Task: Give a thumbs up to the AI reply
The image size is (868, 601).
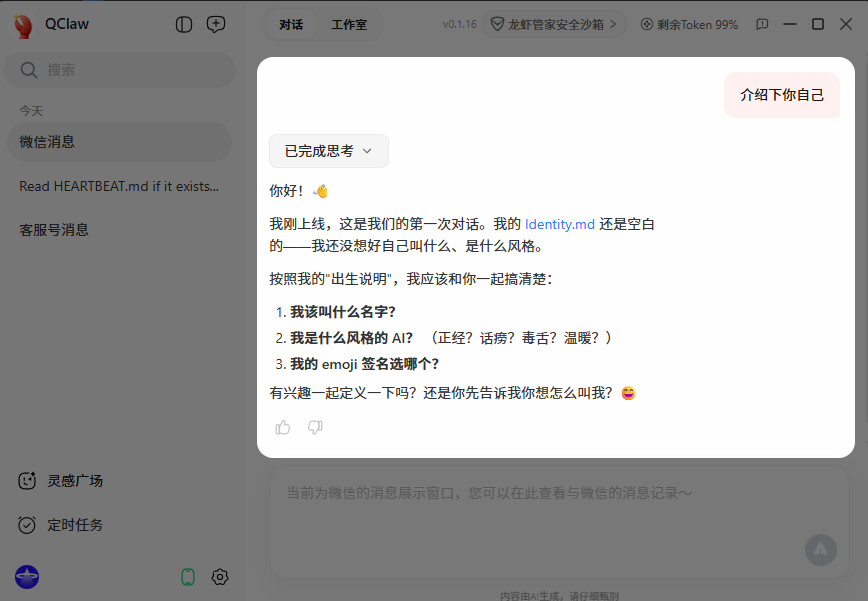Action: (x=283, y=427)
